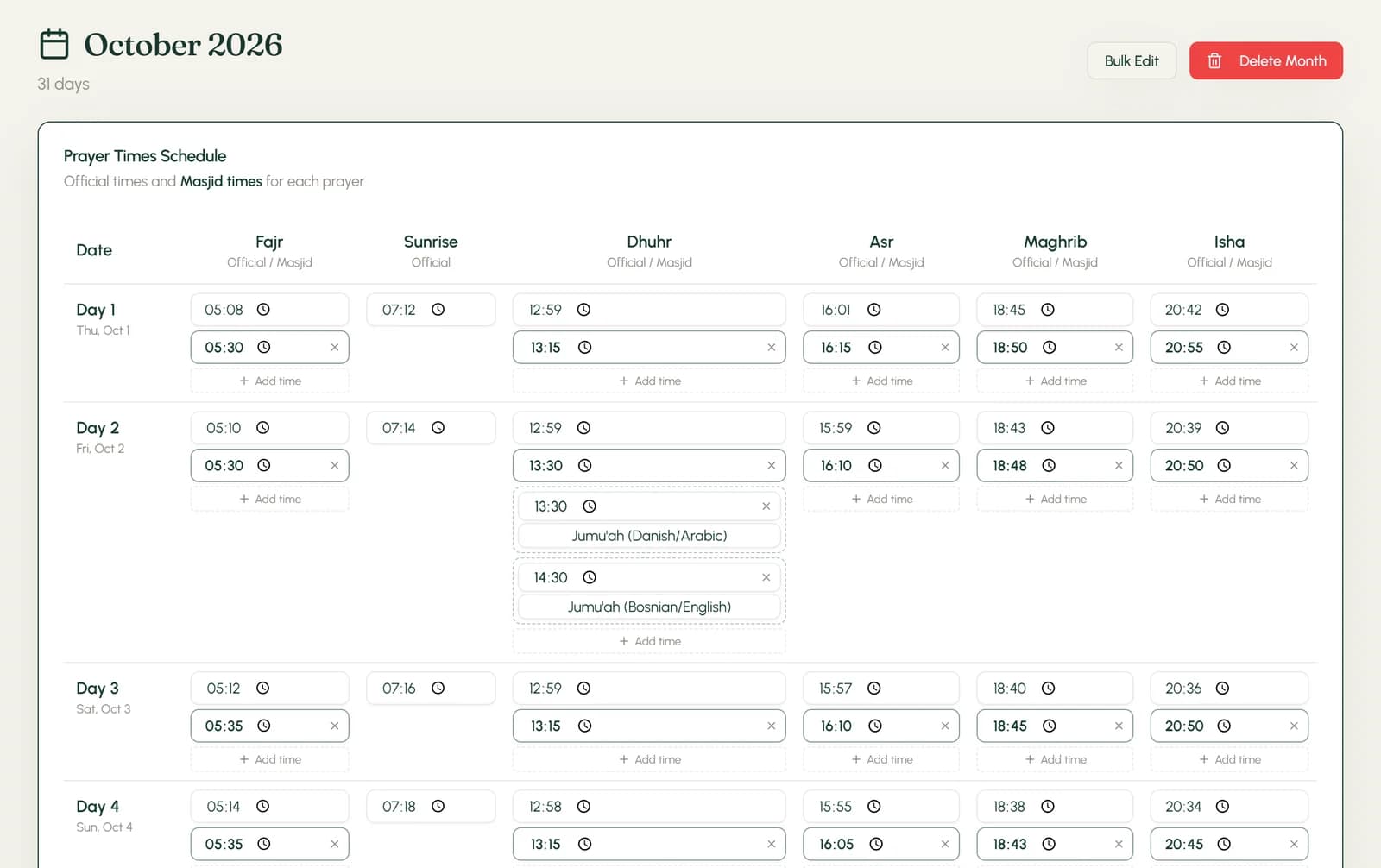1381x868 pixels.
Task: Add time below Jumu'ah (Bosnian/English) entry
Action: click(x=649, y=642)
